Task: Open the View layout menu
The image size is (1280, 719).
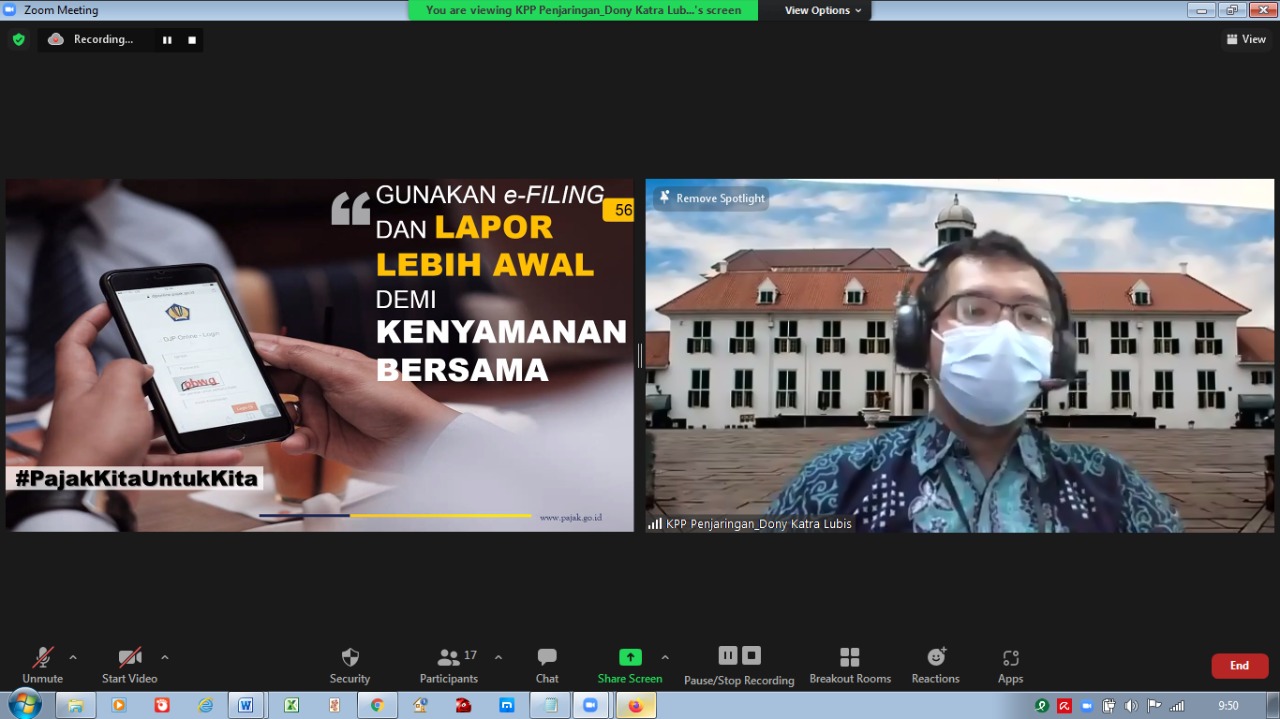Action: (x=1246, y=39)
